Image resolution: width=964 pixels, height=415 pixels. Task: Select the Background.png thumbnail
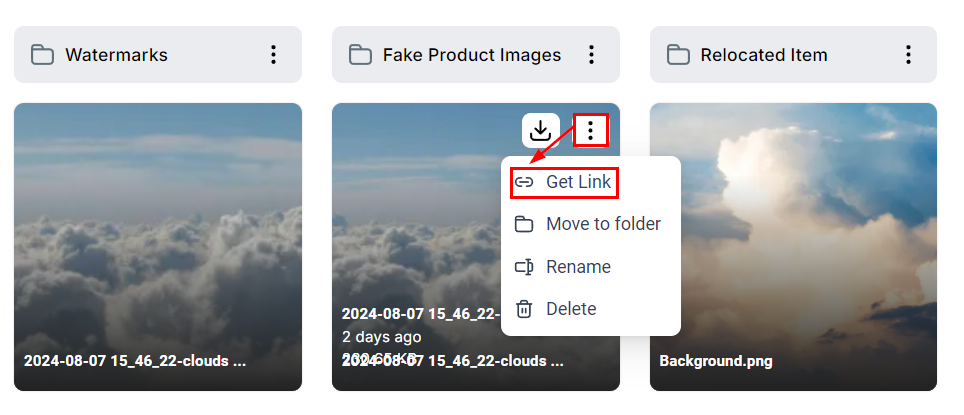(x=793, y=247)
